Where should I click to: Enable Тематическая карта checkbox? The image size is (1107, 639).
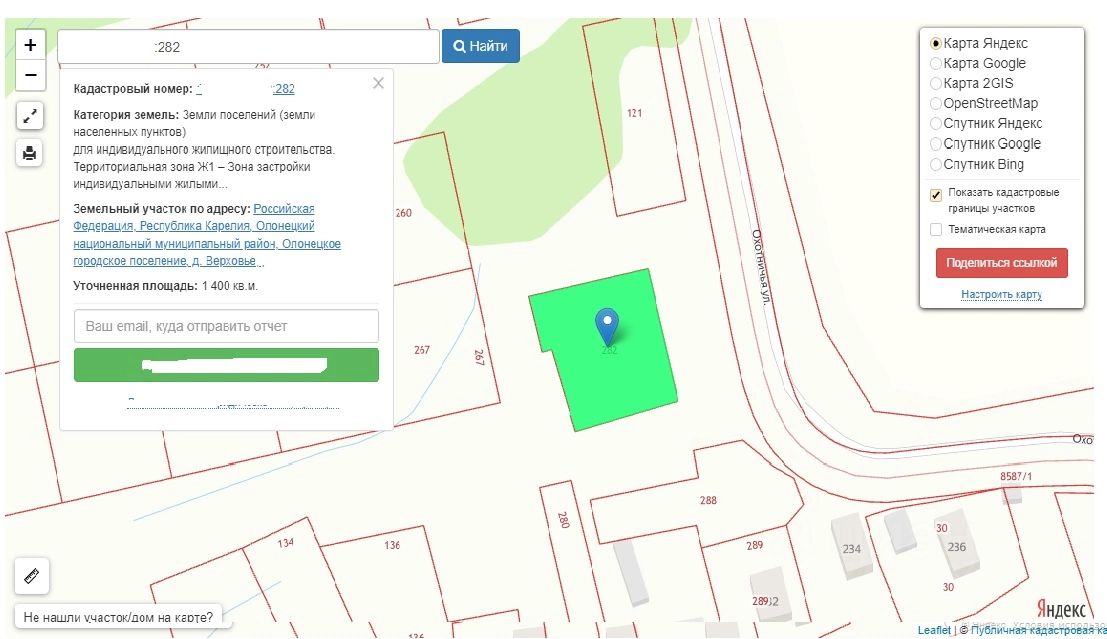click(x=936, y=229)
